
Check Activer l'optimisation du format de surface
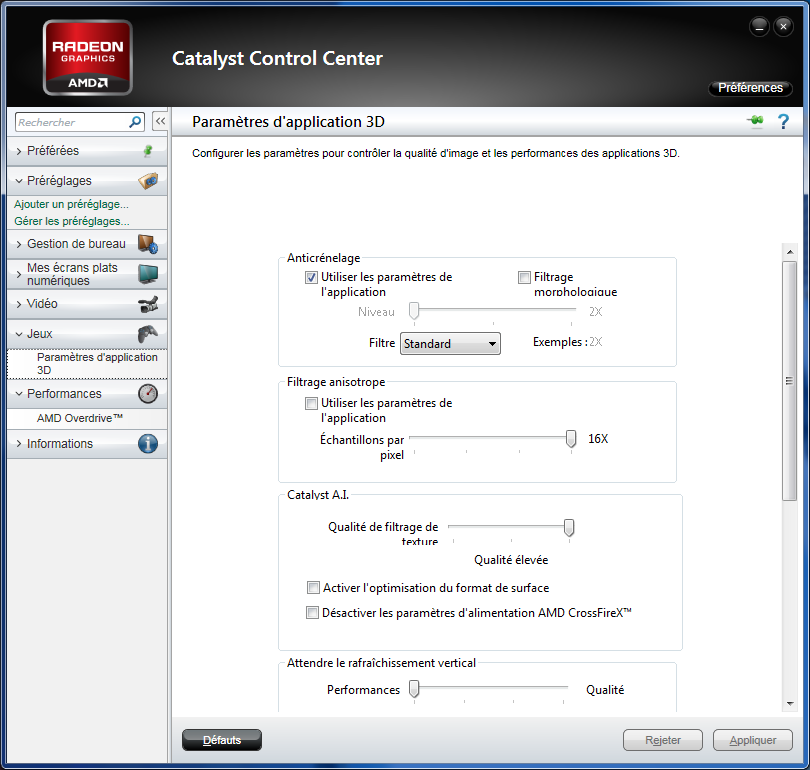tap(314, 587)
